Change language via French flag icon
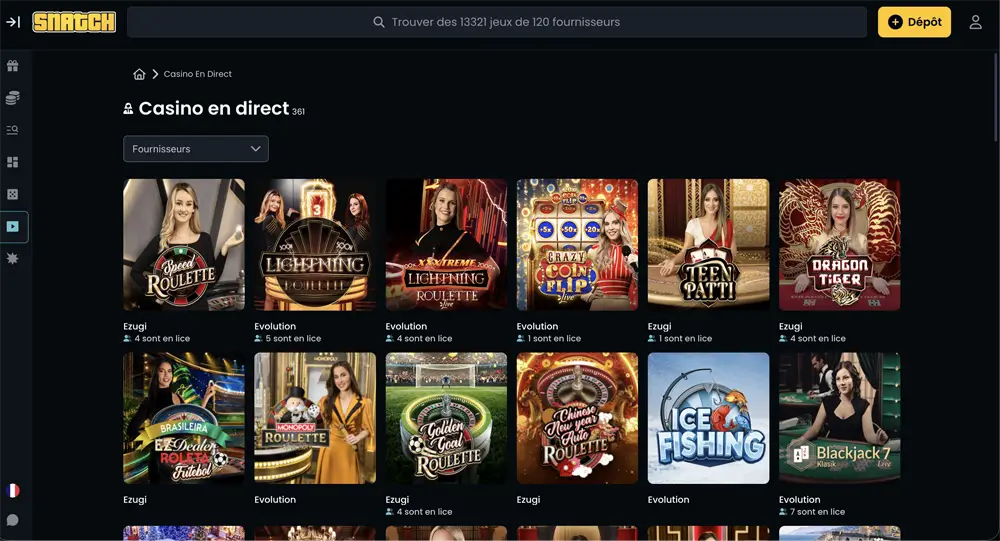This screenshot has width=1000, height=541. (x=13, y=491)
